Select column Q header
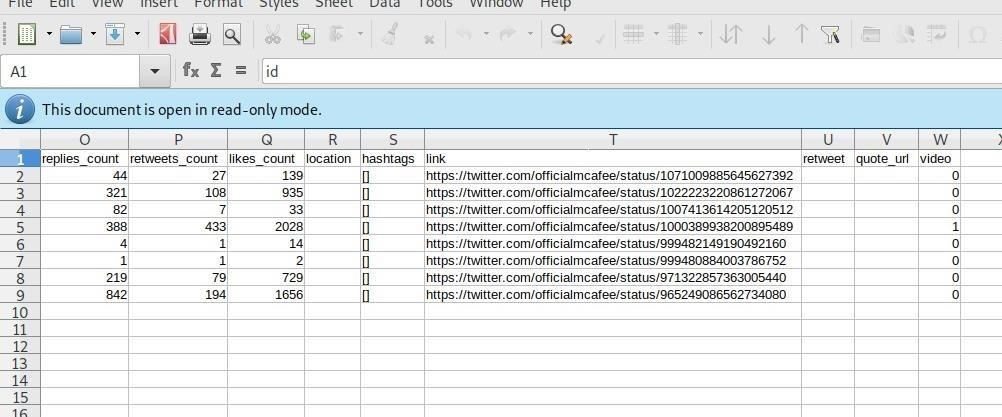The height and width of the screenshot is (417, 1002). 266,139
